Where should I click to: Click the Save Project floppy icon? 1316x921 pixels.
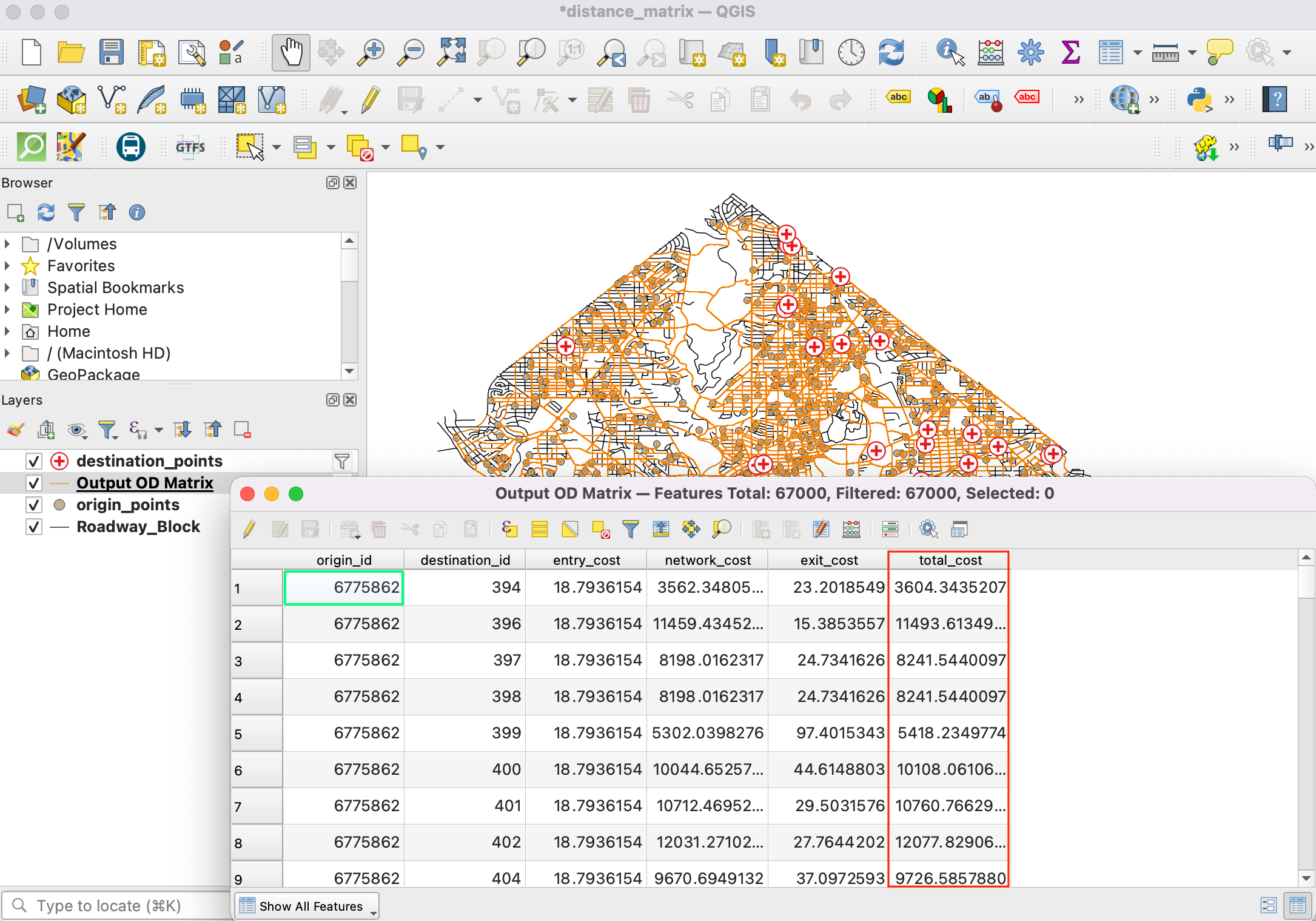pyautogui.click(x=112, y=53)
